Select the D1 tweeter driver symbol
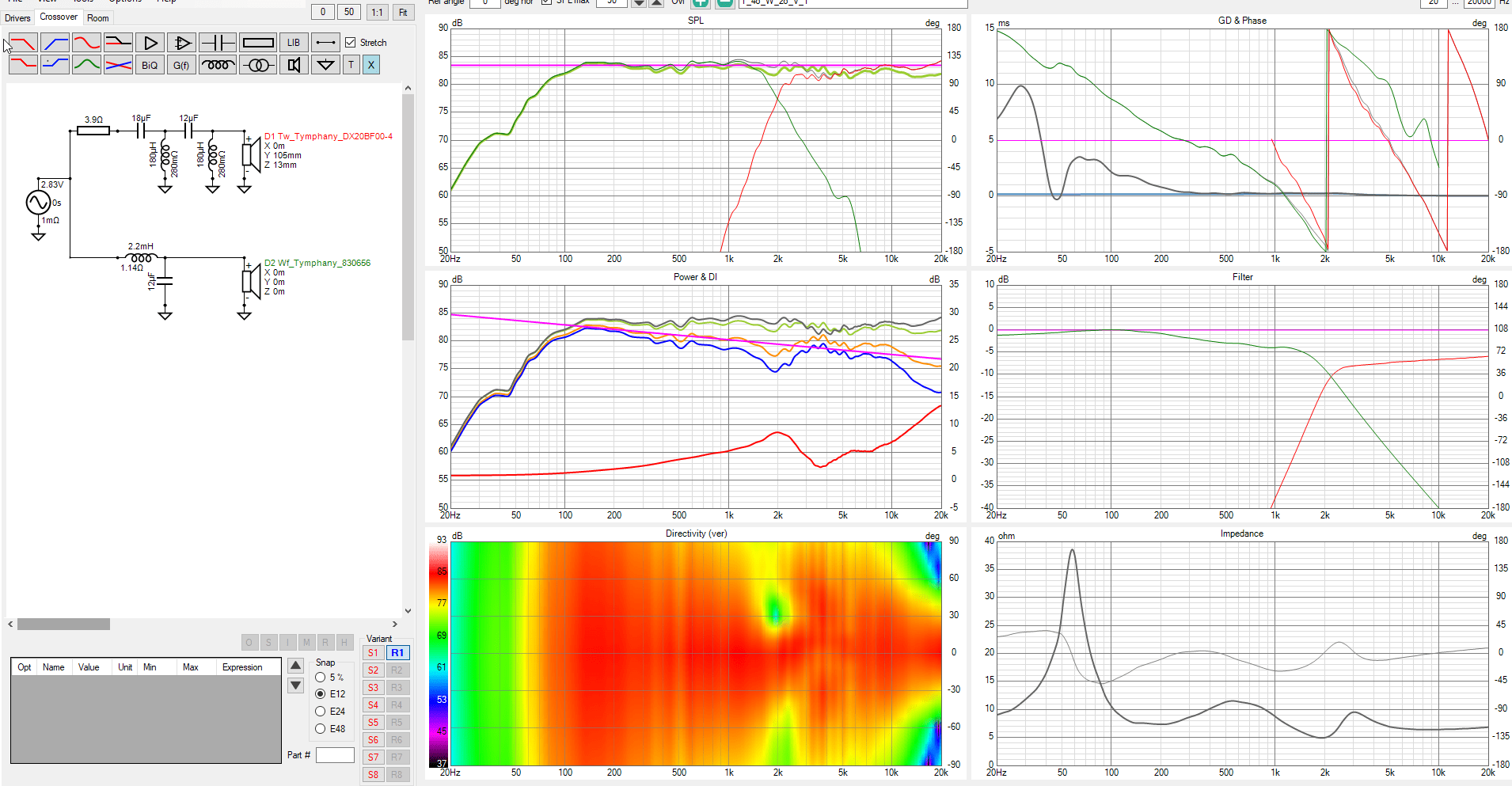The height and width of the screenshot is (786, 1512). pyautogui.click(x=251, y=154)
